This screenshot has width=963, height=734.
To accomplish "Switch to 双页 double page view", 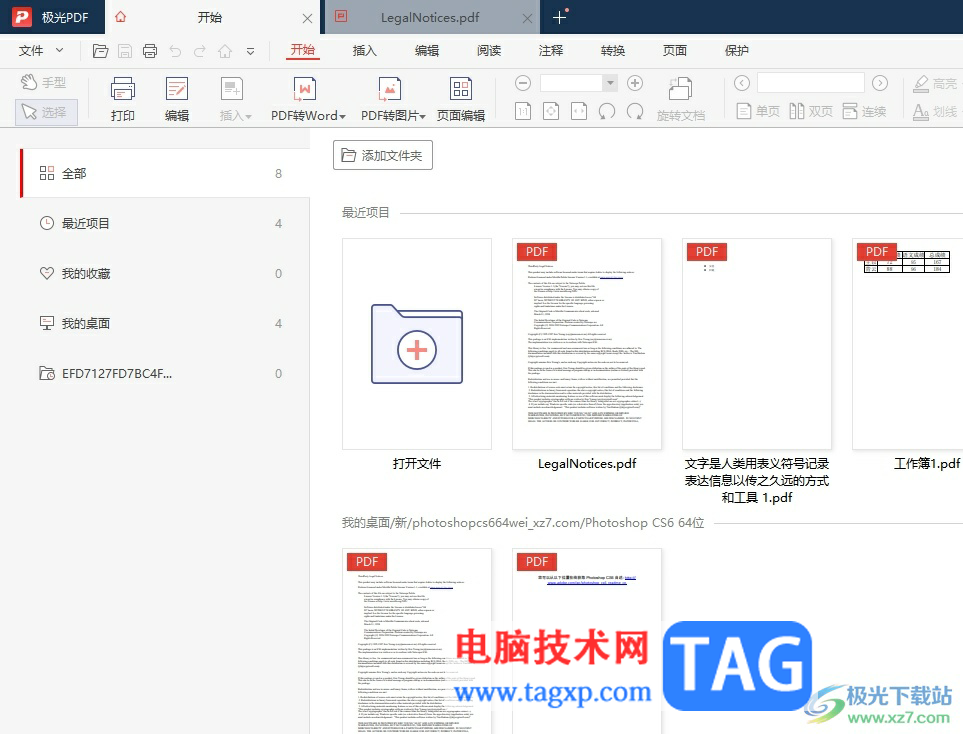I will 811,111.
